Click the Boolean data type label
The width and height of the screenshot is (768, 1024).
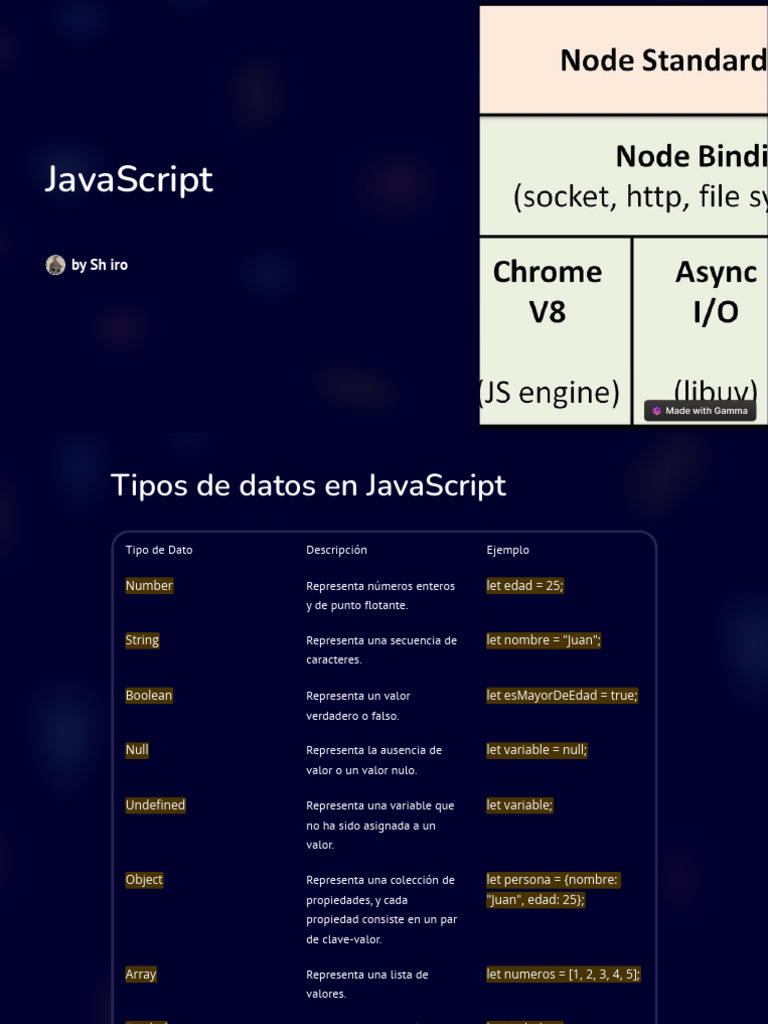(x=149, y=696)
